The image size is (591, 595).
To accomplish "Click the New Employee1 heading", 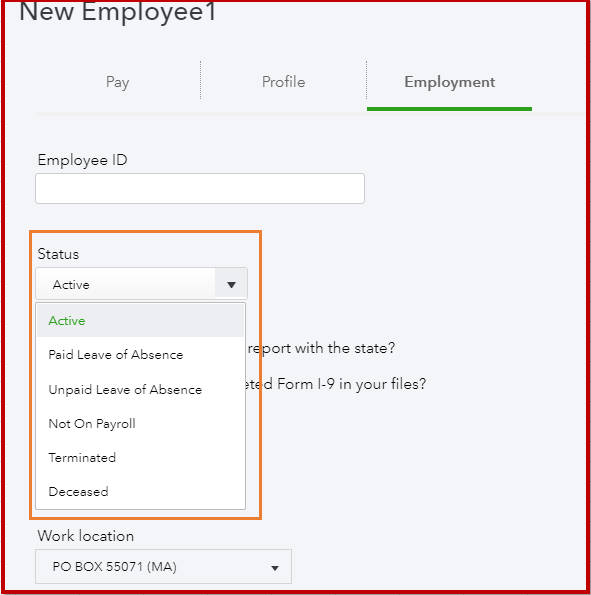I will 118,11.
